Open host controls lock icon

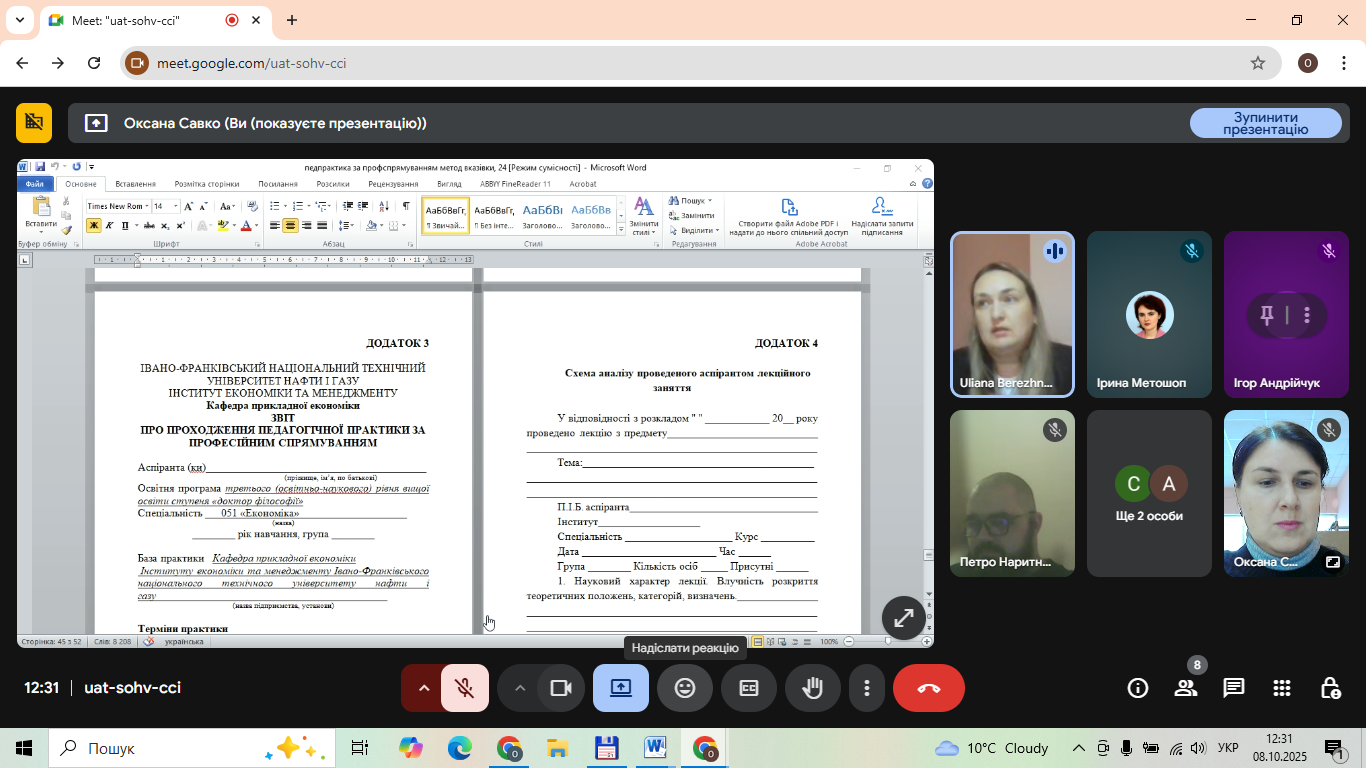(1330, 688)
